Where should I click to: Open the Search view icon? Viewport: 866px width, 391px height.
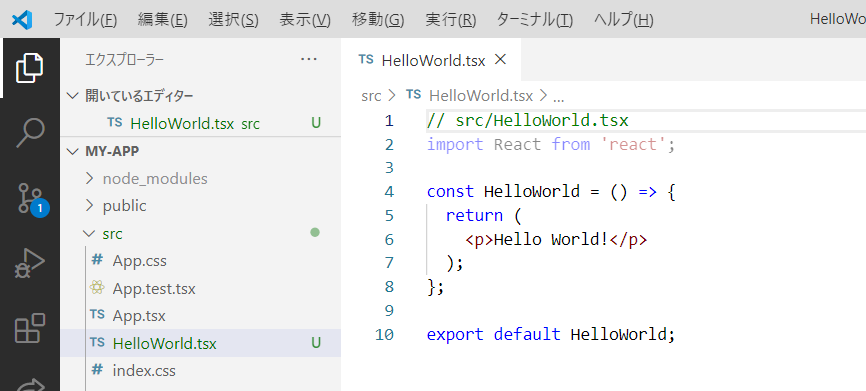pyautogui.click(x=29, y=133)
